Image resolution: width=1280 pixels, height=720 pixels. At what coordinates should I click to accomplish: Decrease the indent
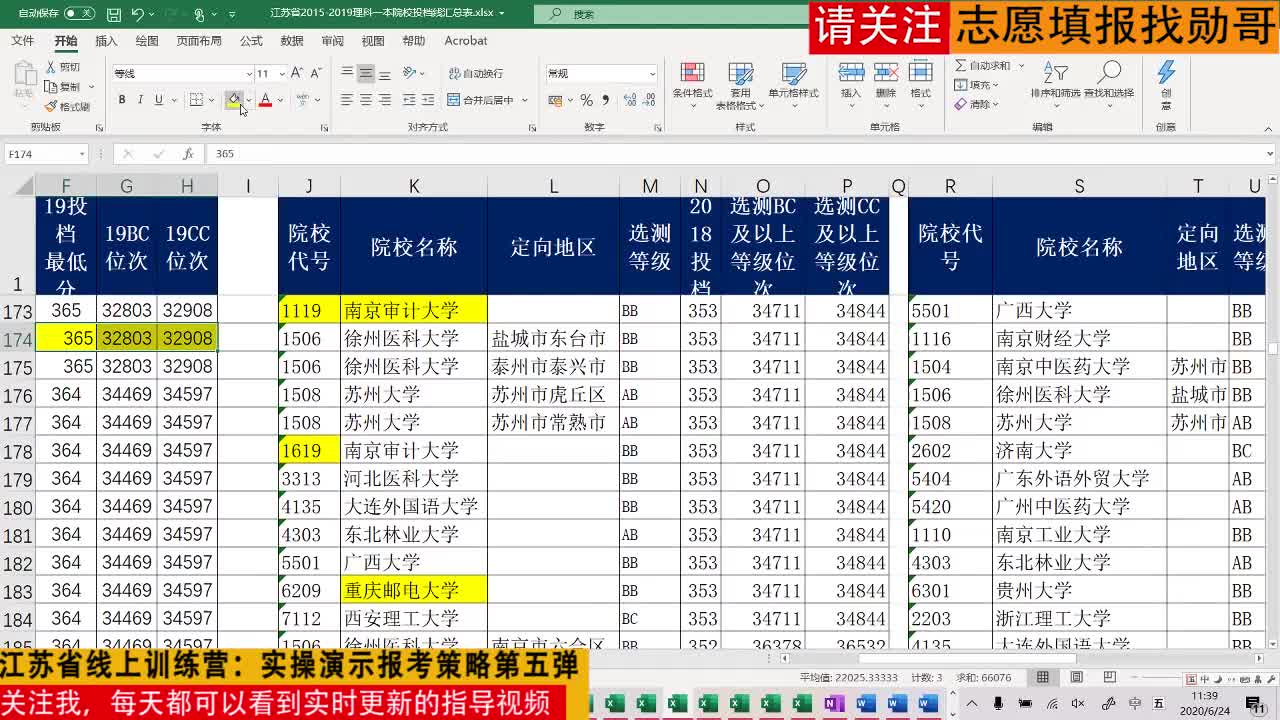[x=408, y=100]
